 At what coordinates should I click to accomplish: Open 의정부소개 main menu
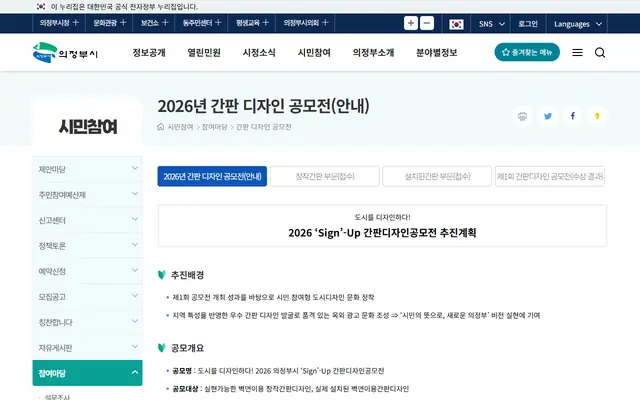(x=373, y=53)
